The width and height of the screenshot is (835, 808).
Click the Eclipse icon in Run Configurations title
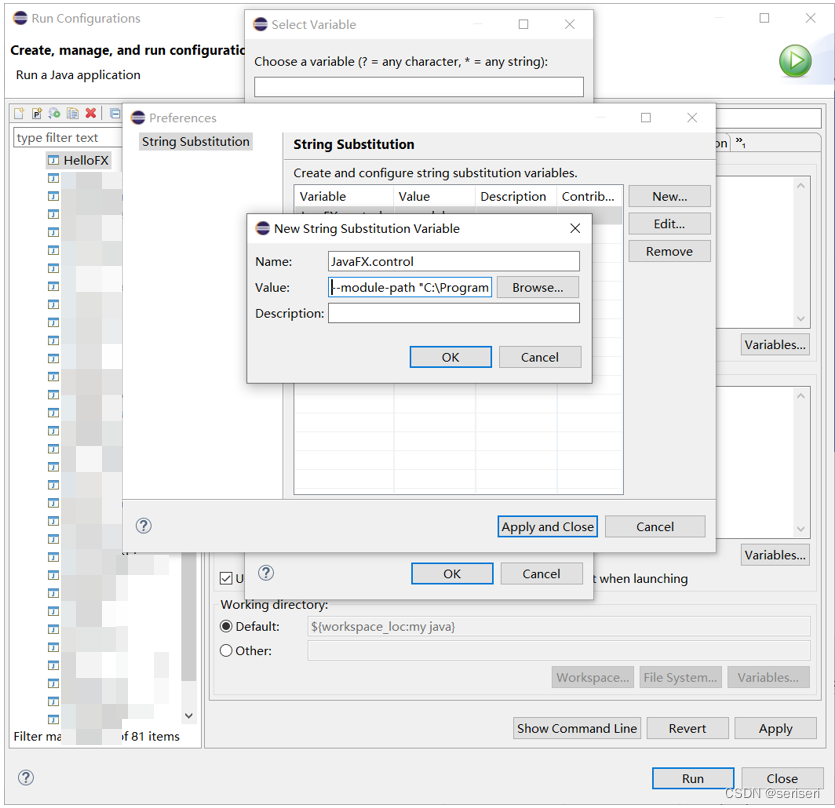pos(20,18)
